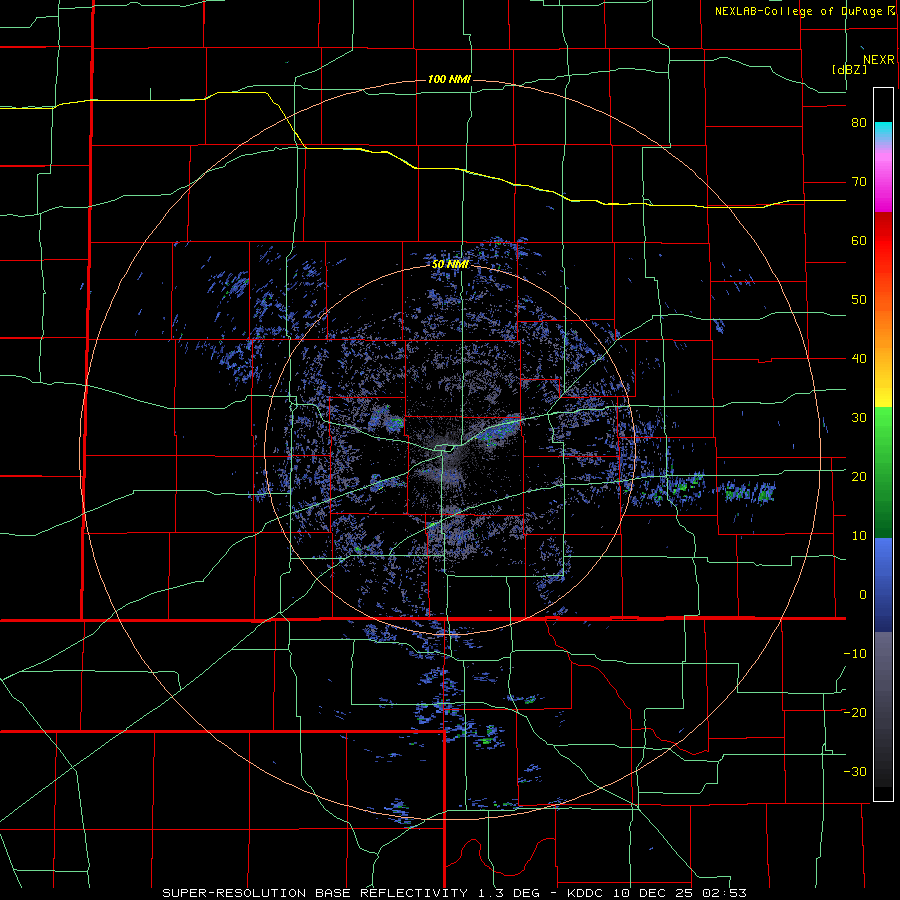Viewport: 900px width, 900px height.
Task: Click the "0" value on the dBZ scale
Action: point(863,595)
